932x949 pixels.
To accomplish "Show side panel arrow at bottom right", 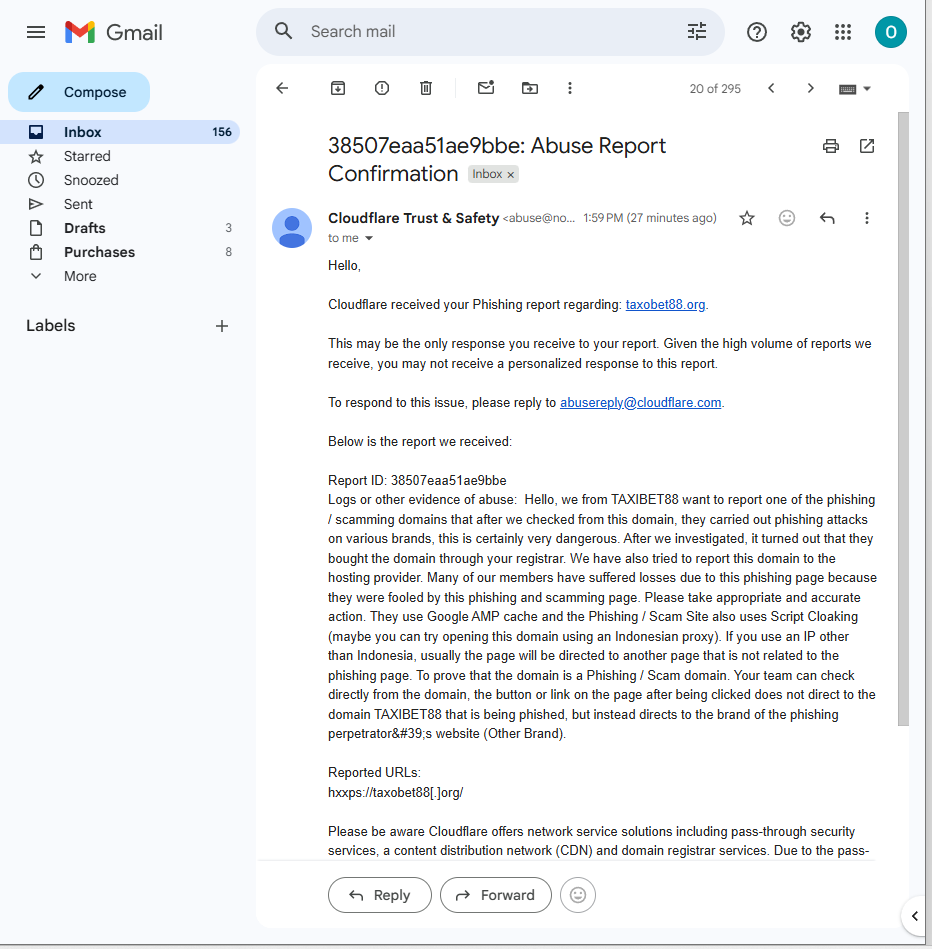I will point(914,916).
